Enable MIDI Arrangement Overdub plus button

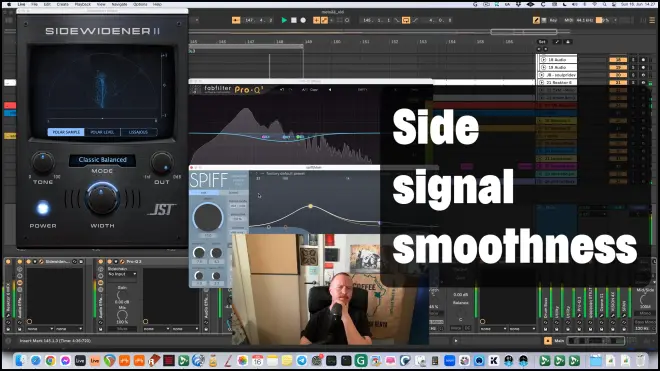316,20
